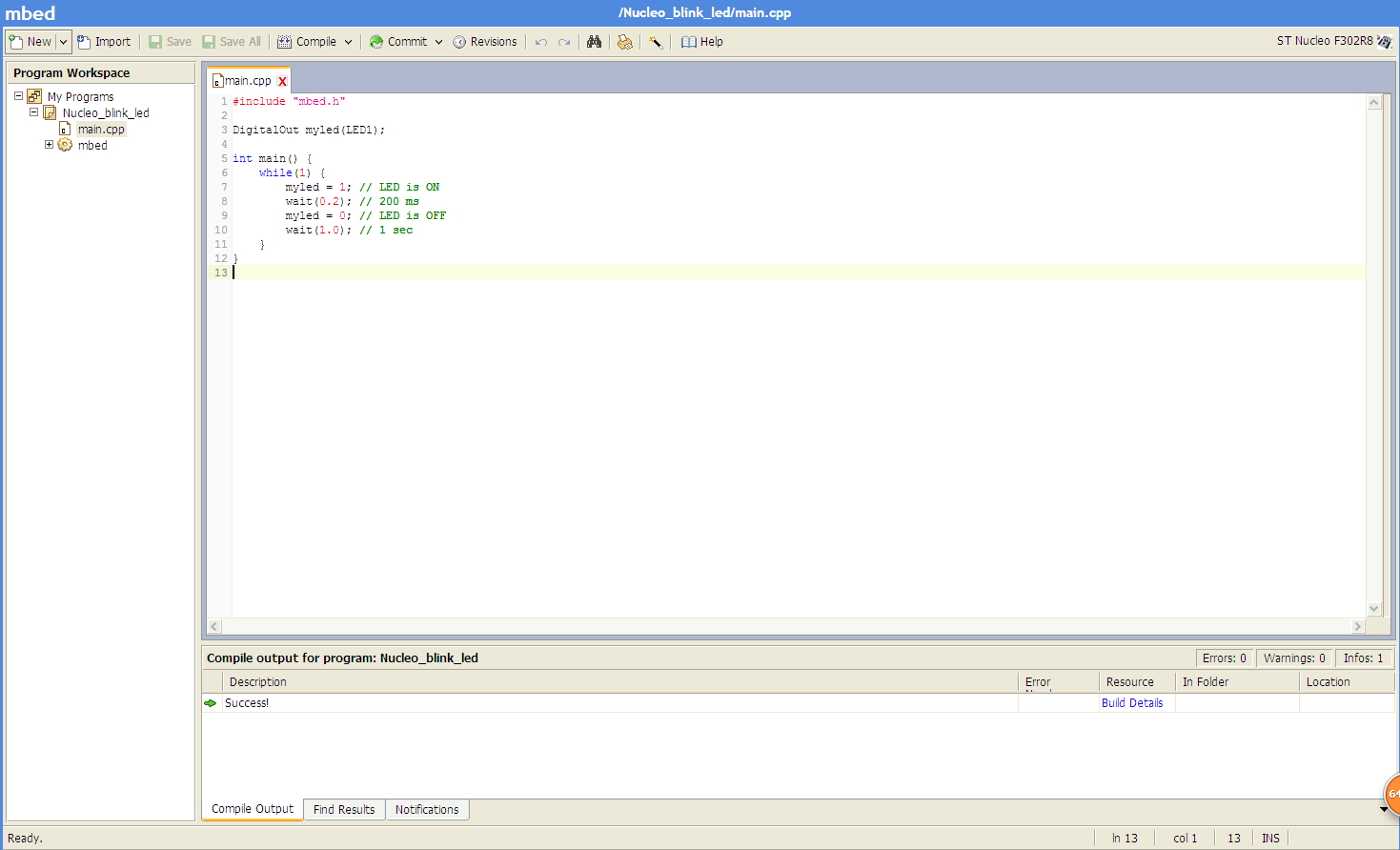Open the Compile dropdown arrow

pyautogui.click(x=348, y=42)
